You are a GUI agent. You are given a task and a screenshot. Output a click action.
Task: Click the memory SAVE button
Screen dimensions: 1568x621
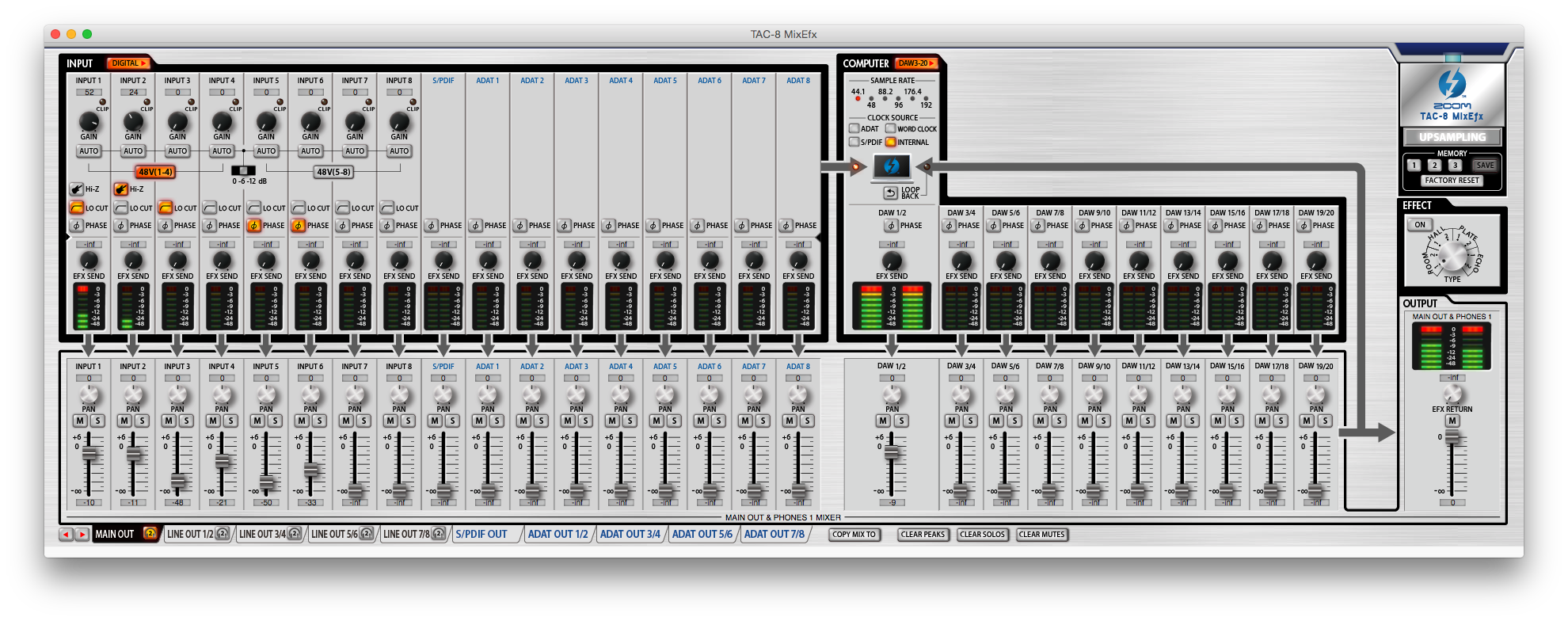(x=1485, y=166)
